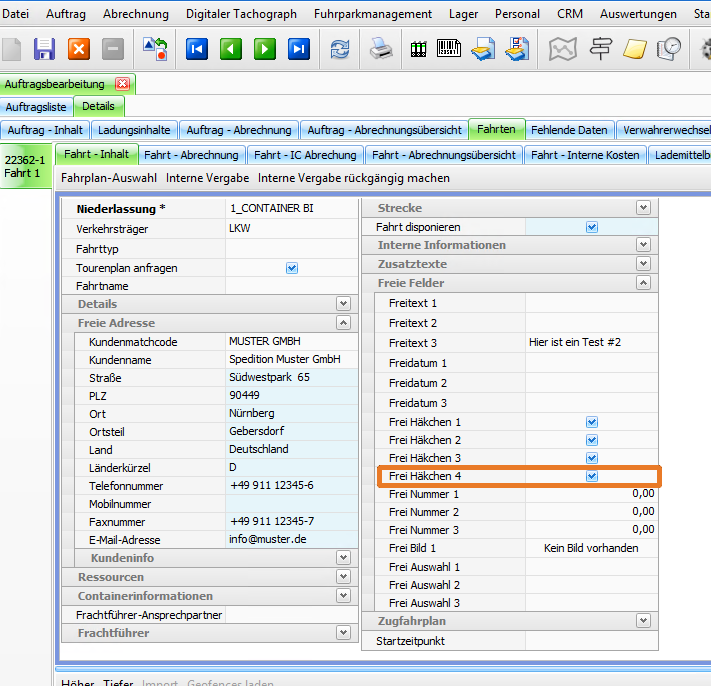Jump to last record with blue arrow
Viewport: 711px width, 686px height.
pos(299,49)
